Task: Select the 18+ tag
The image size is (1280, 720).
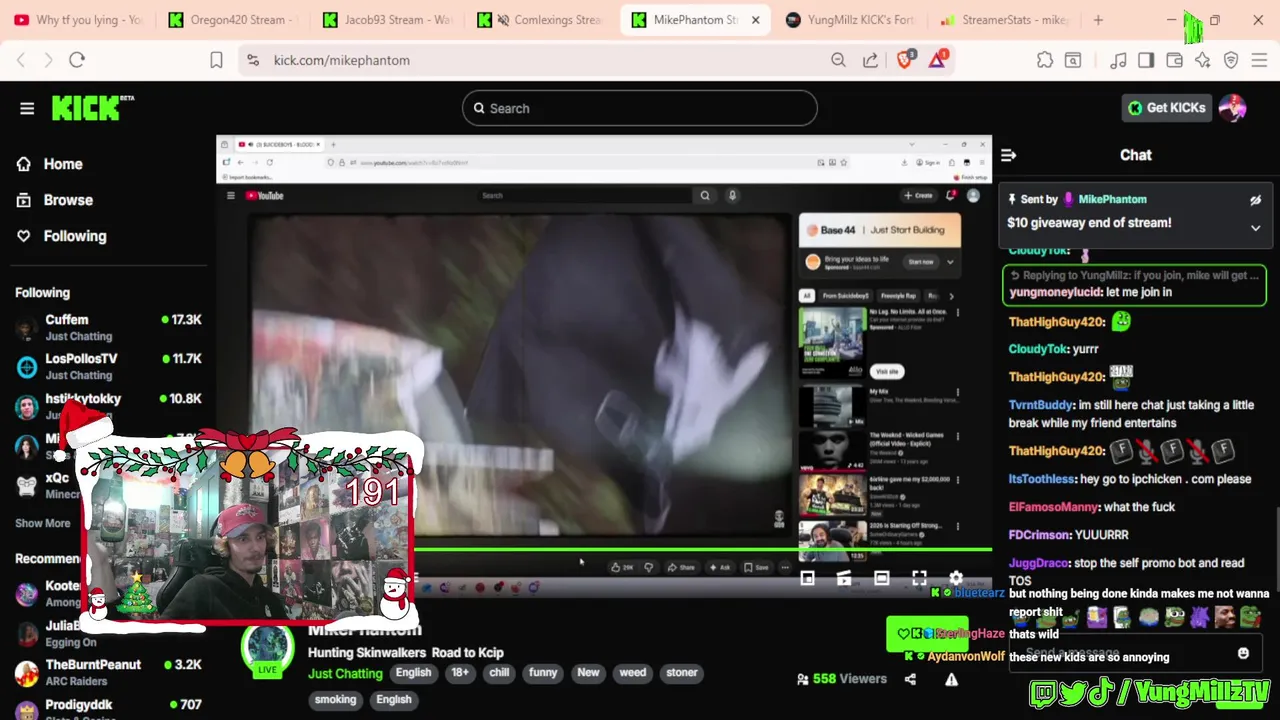Action: [x=460, y=673]
